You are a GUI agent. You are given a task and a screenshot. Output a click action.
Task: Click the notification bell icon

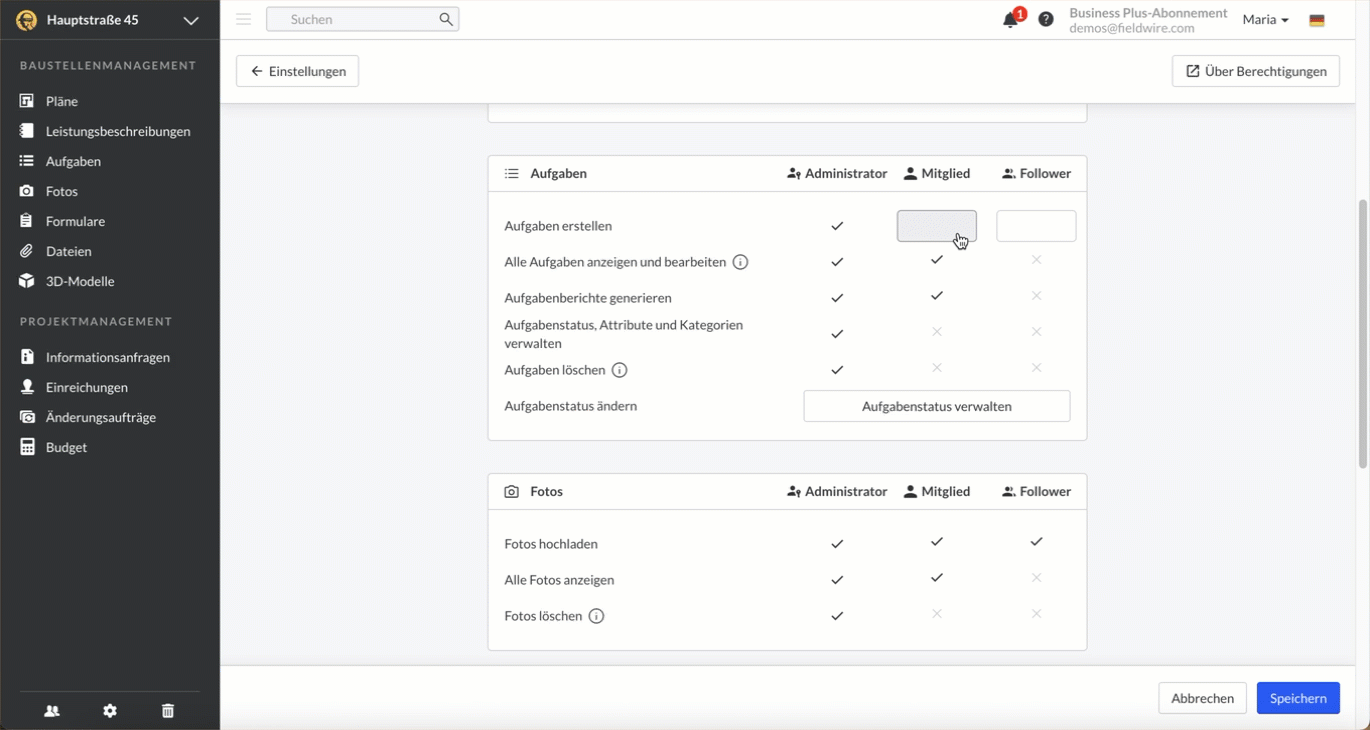[1010, 20]
